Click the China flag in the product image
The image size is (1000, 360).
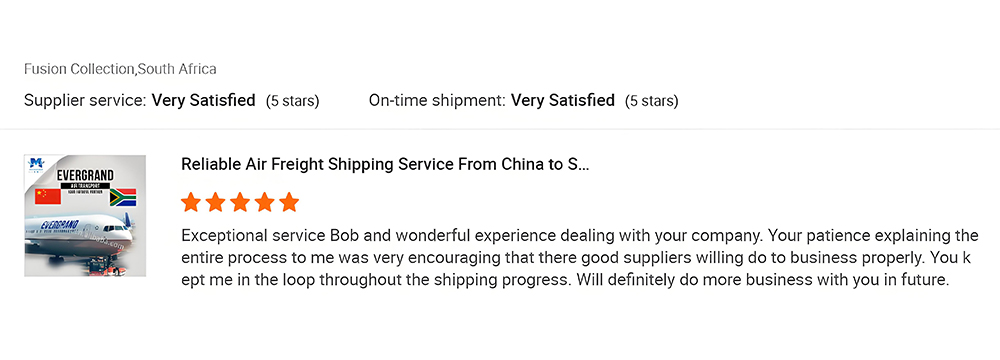48,196
